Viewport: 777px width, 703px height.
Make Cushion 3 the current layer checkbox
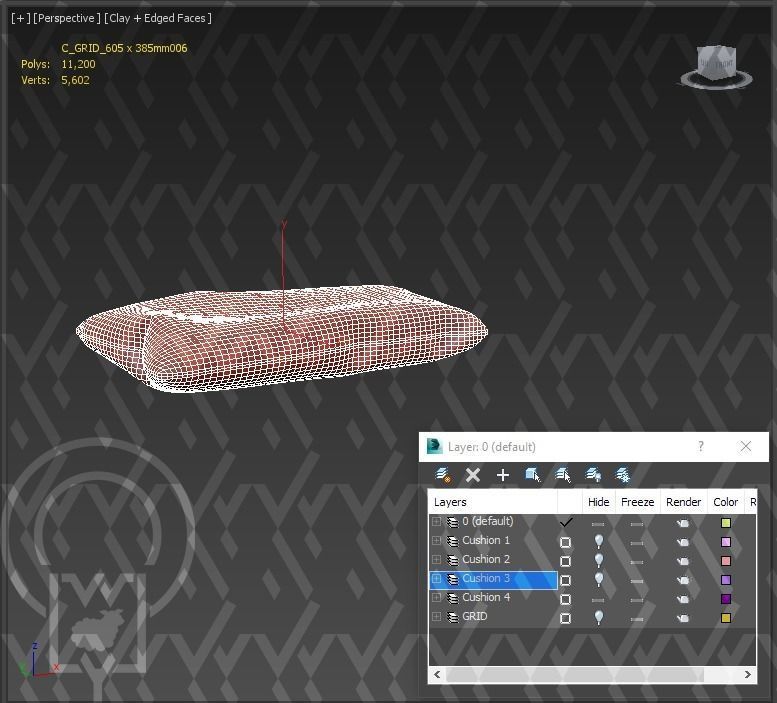click(565, 580)
